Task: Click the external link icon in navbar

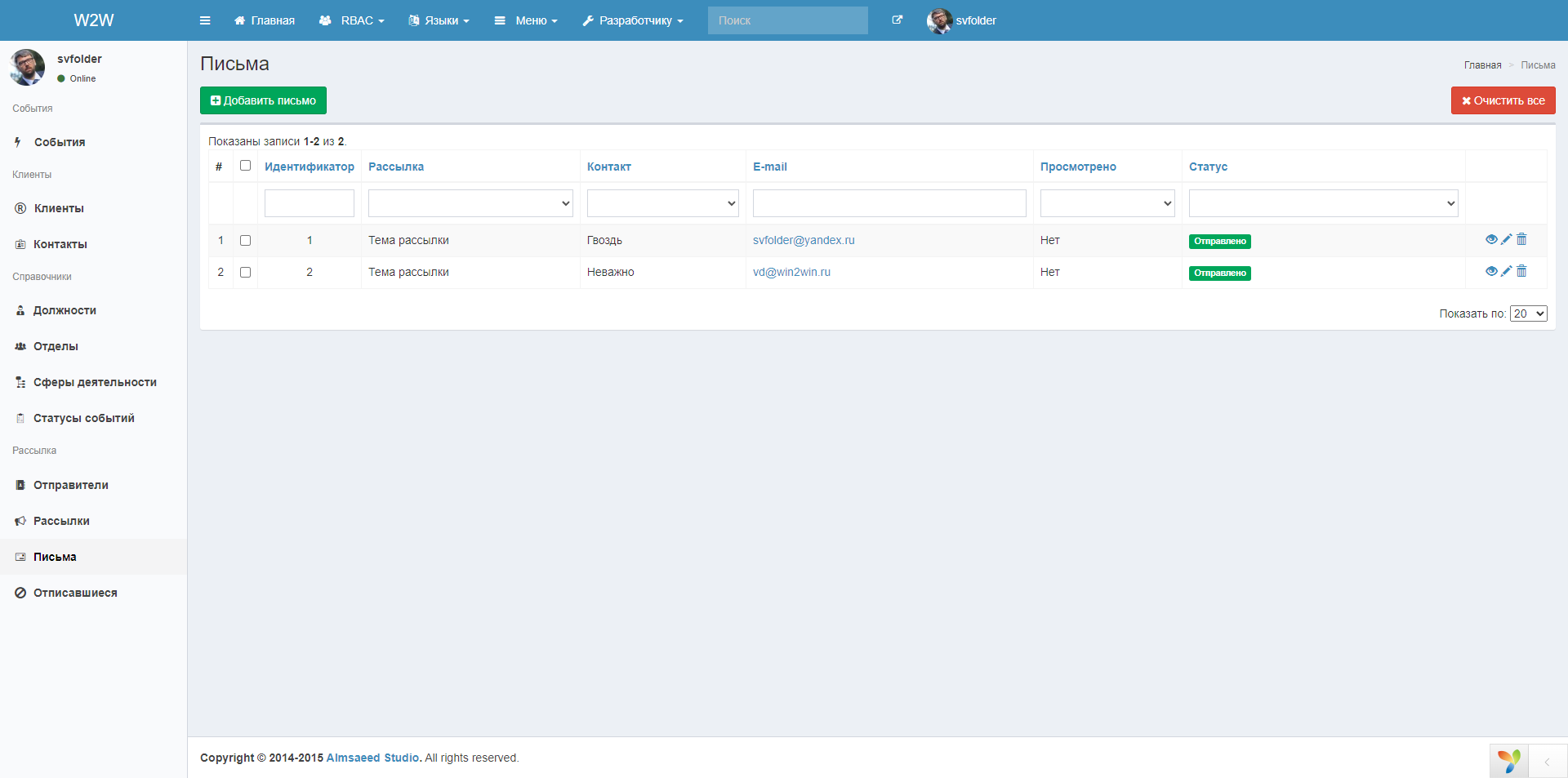Action: [x=898, y=20]
